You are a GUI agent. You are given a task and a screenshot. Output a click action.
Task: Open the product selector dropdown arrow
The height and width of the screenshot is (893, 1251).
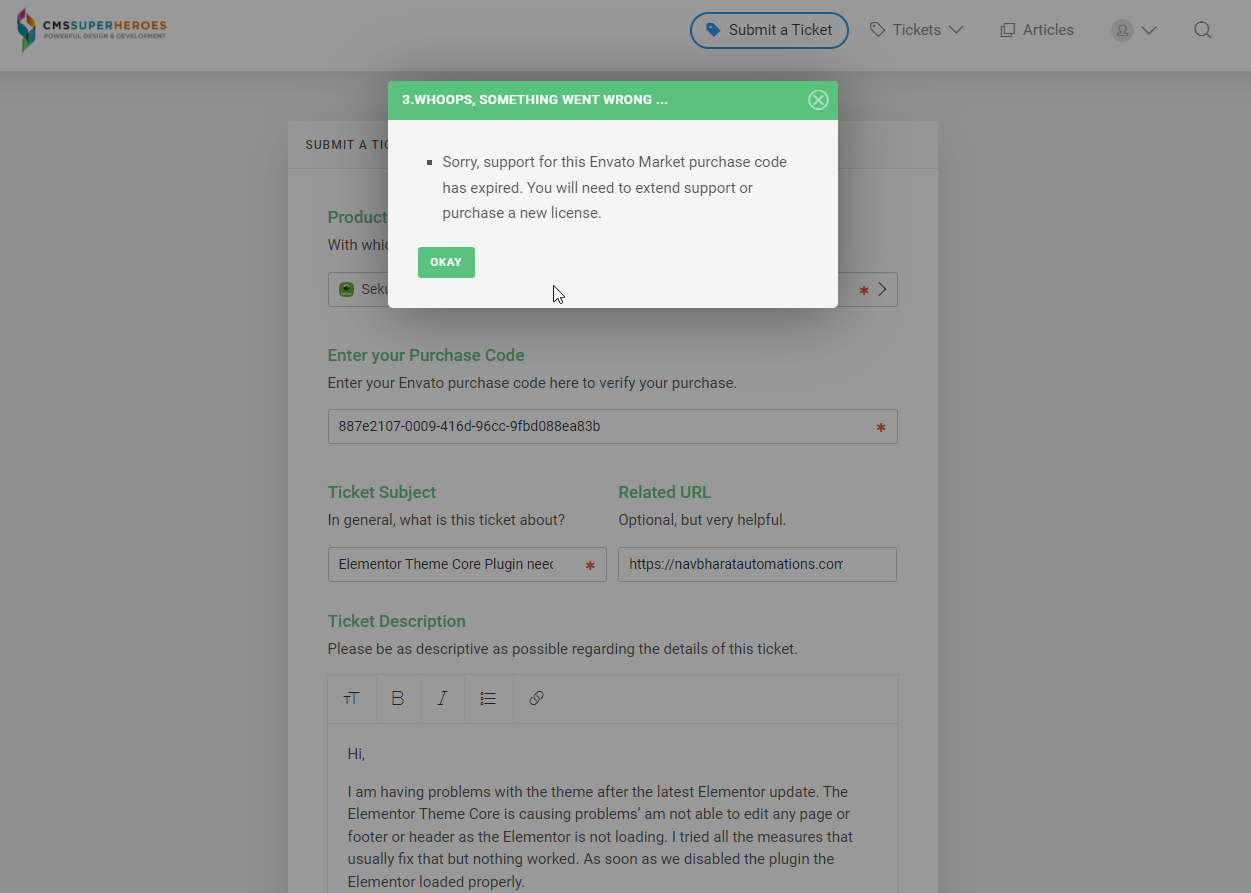click(x=882, y=289)
